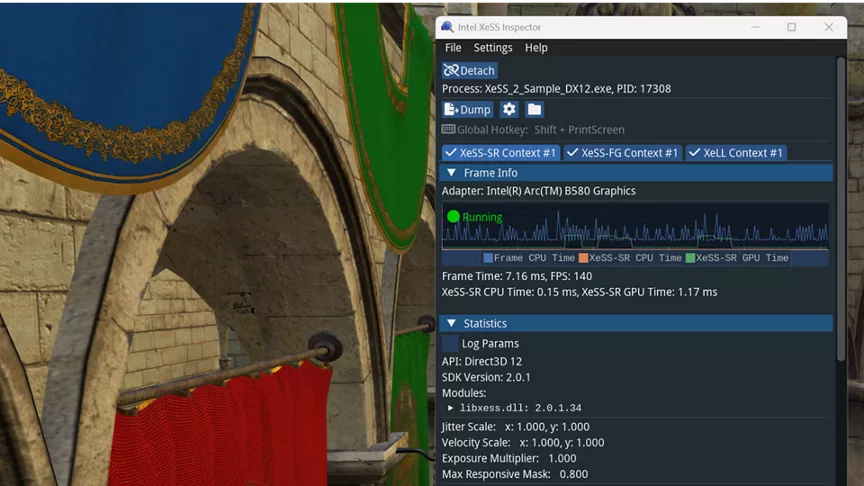The width and height of the screenshot is (864, 486).
Task: Enable the Log Params checkbox
Action: 450,343
